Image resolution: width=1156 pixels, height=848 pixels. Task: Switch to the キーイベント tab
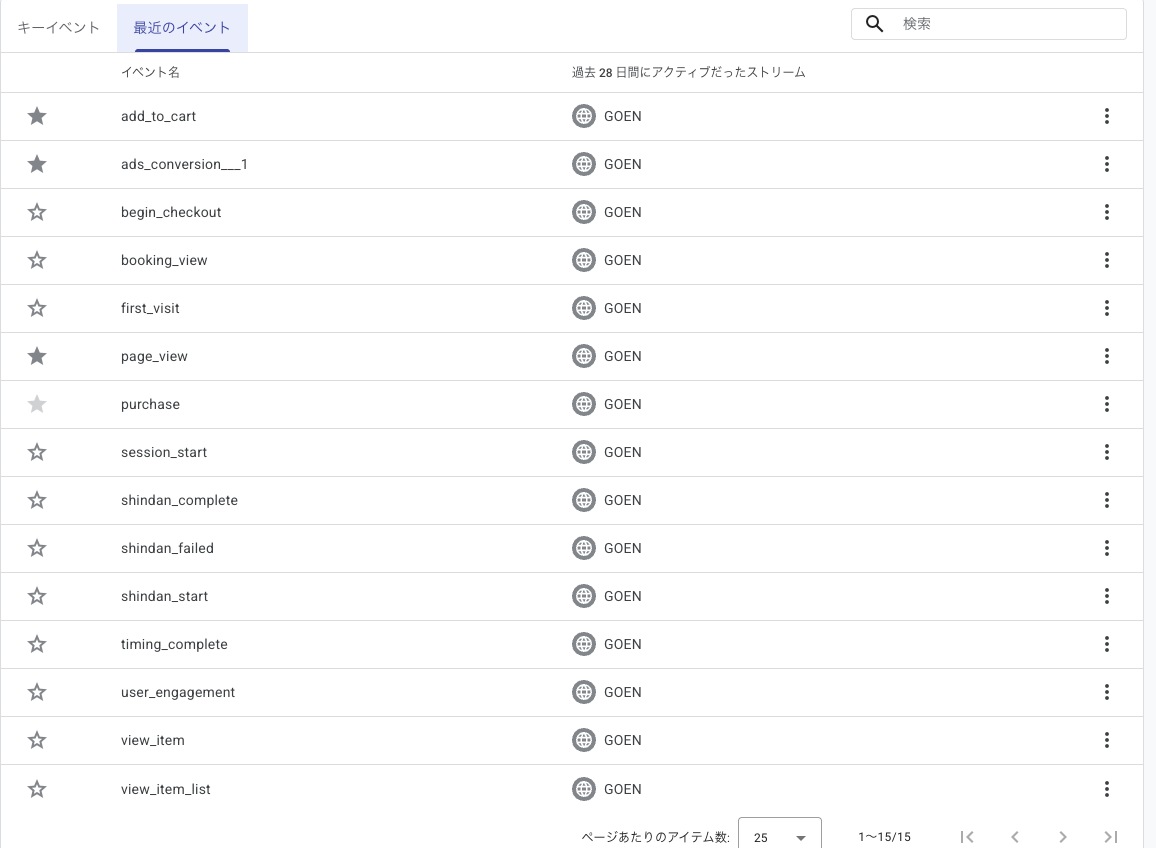(58, 28)
